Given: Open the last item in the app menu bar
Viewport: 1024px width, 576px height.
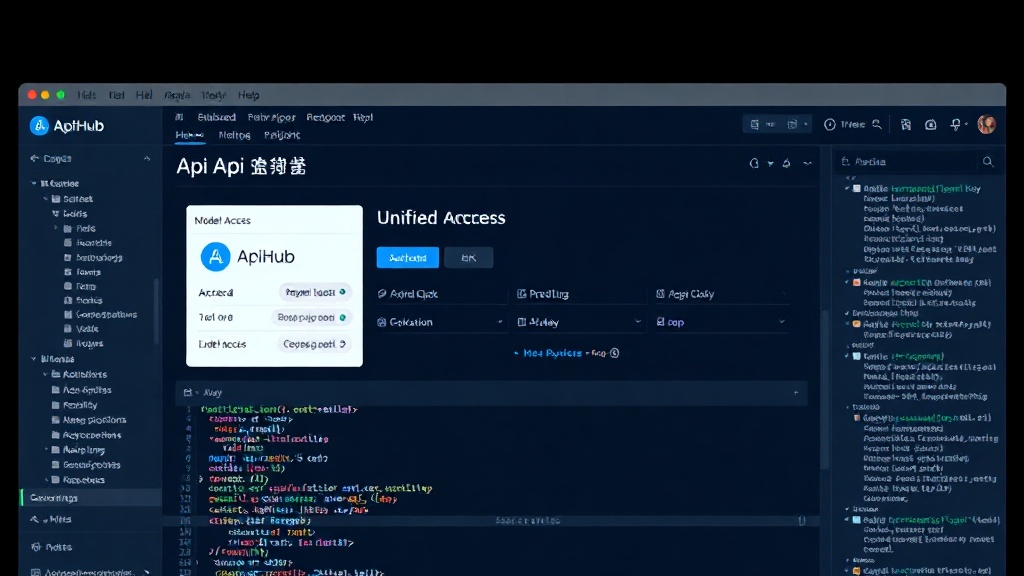Looking at the screenshot, I should (x=362, y=118).
